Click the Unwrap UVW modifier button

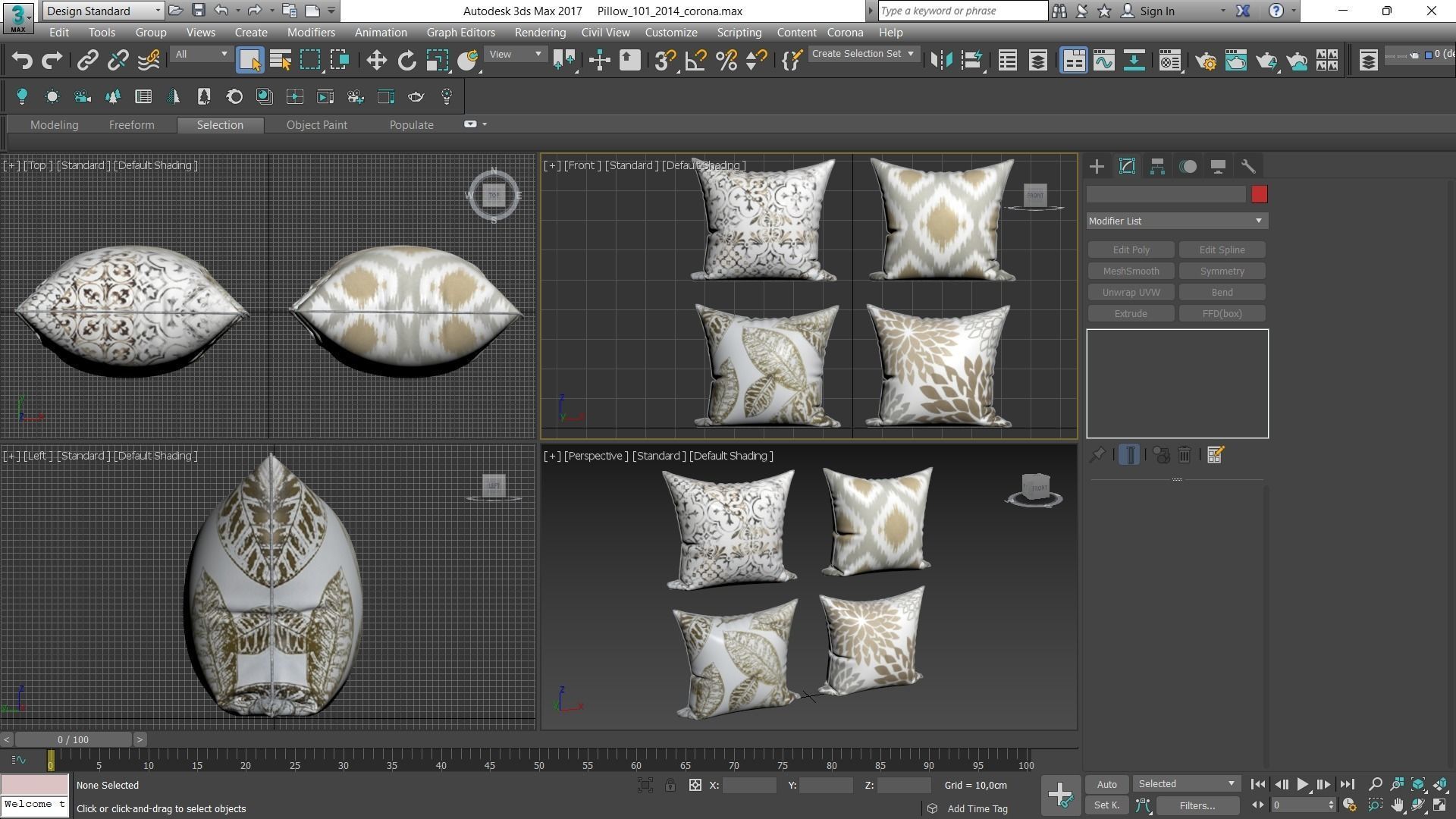pyautogui.click(x=1131, y=292)
